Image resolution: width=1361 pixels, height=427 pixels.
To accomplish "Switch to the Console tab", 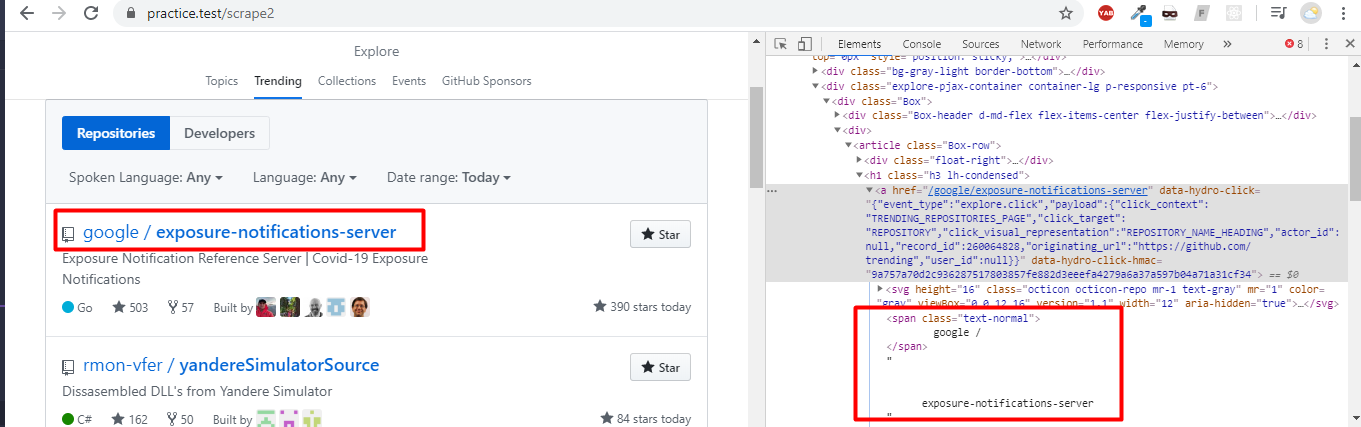I will (921, 44).
